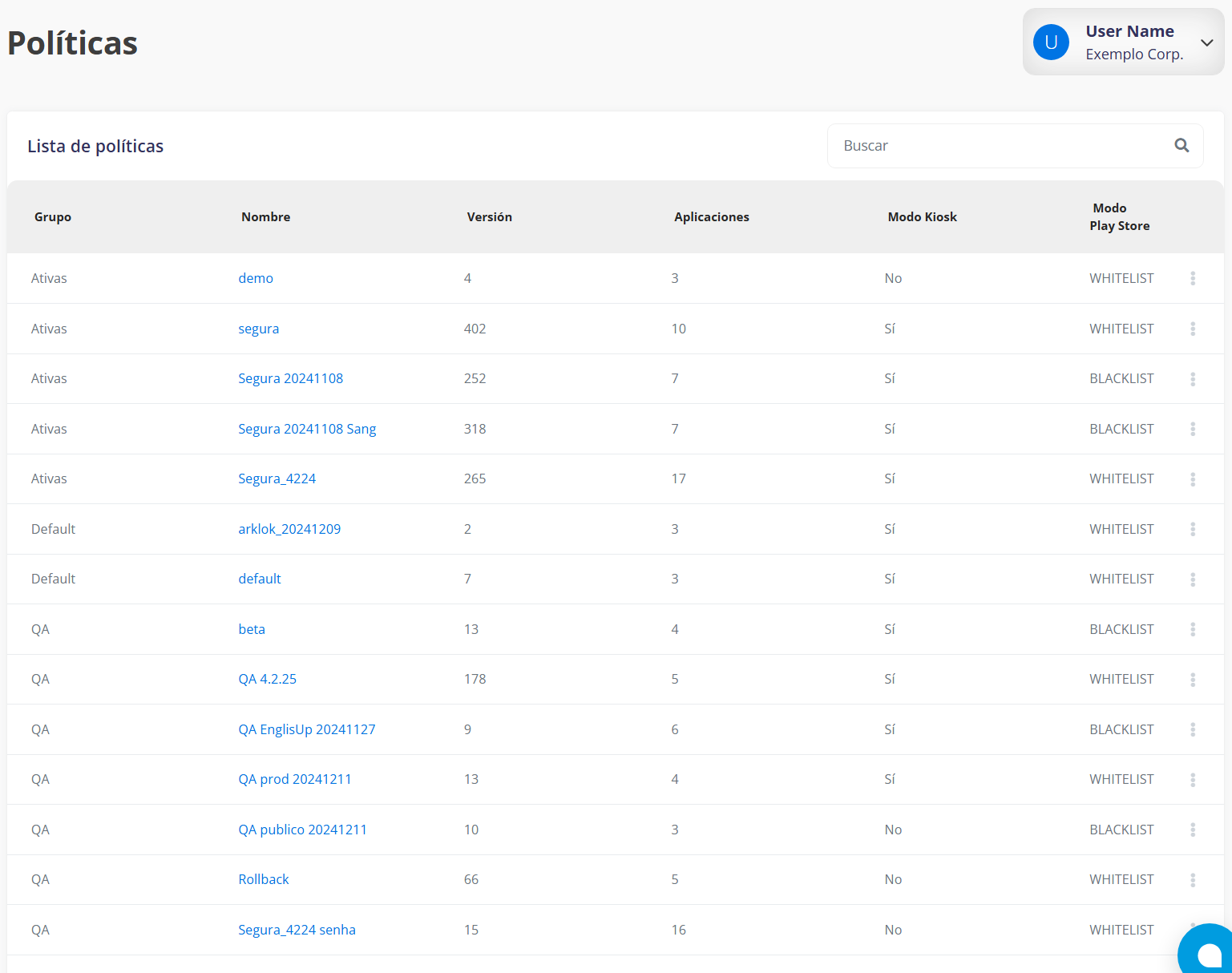
Task: Click BLACKLIST in the beta row
Action: click(1121, 629)
